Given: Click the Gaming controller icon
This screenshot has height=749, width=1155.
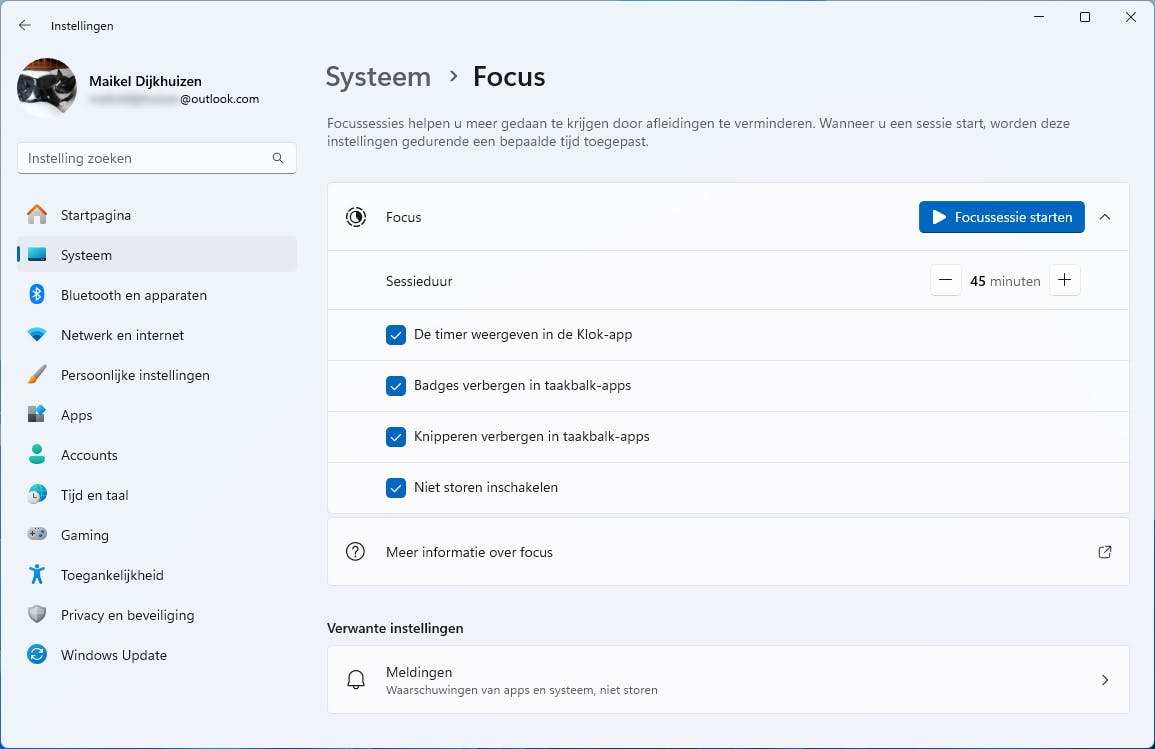Looking at the screenshot, I should pos(37,535).
